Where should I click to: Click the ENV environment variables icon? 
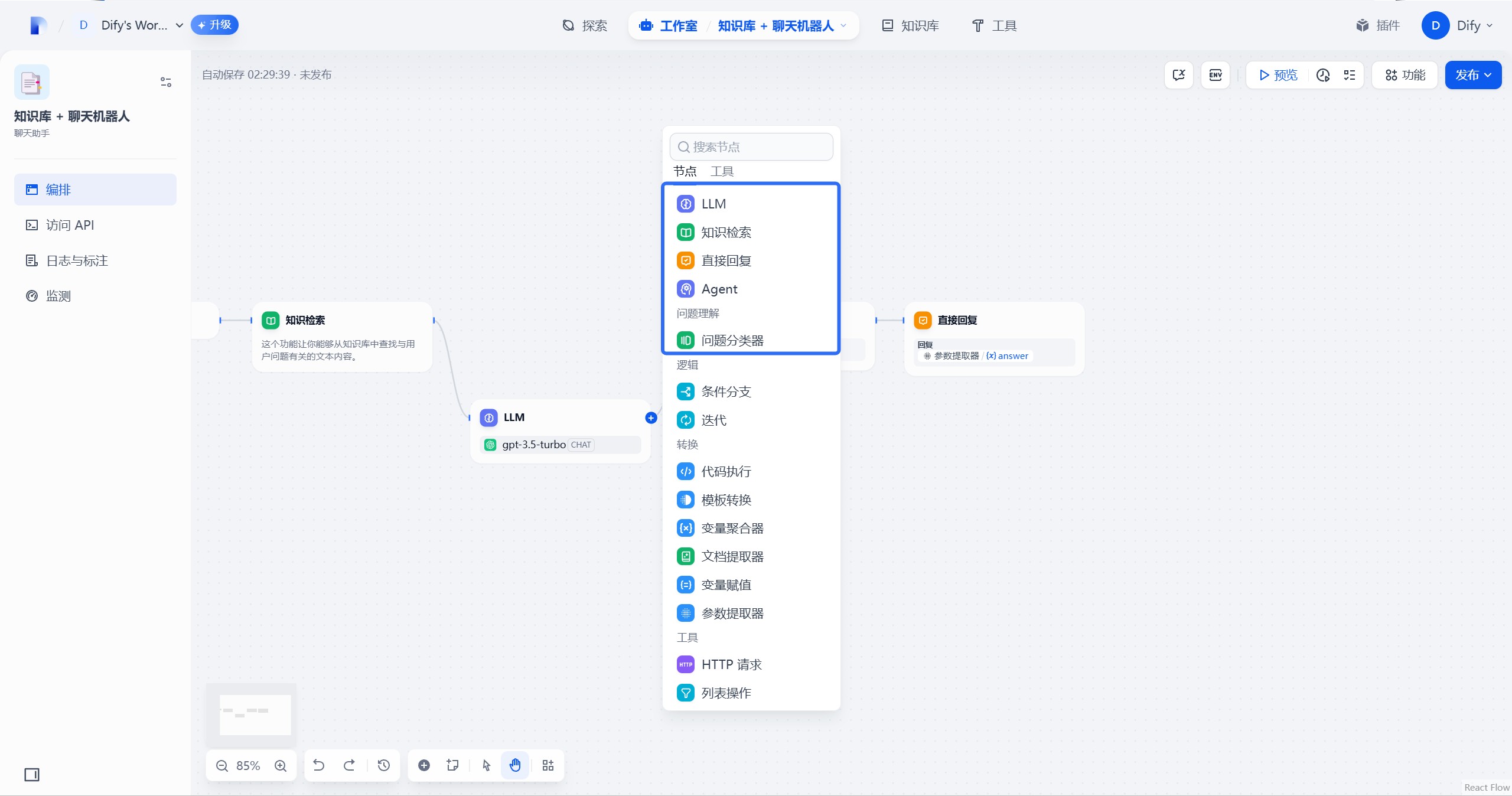coord(1215,75)
